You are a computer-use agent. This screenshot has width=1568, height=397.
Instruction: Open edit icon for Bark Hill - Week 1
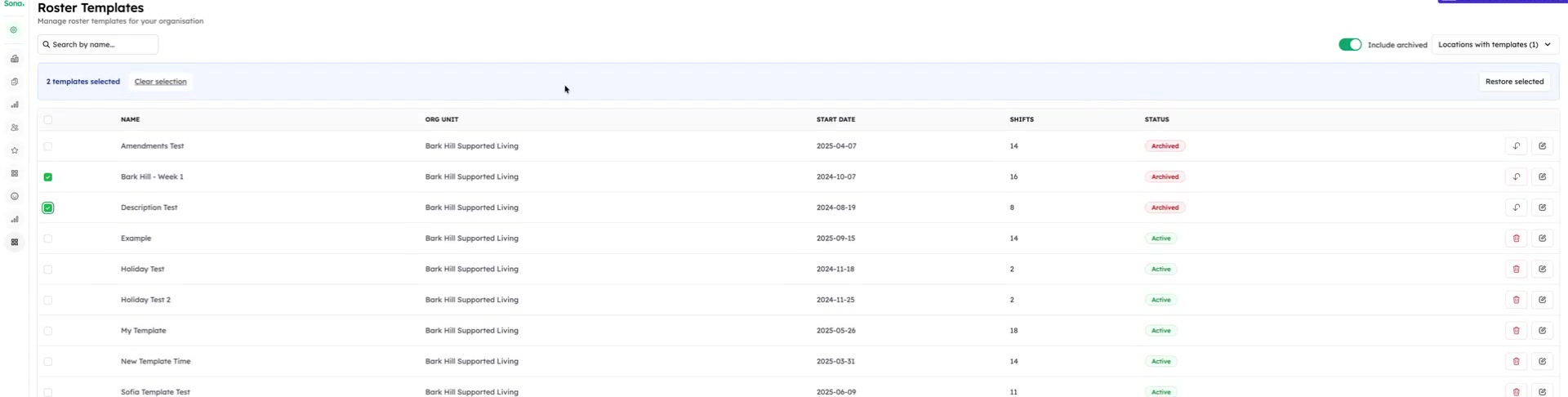1542,176
